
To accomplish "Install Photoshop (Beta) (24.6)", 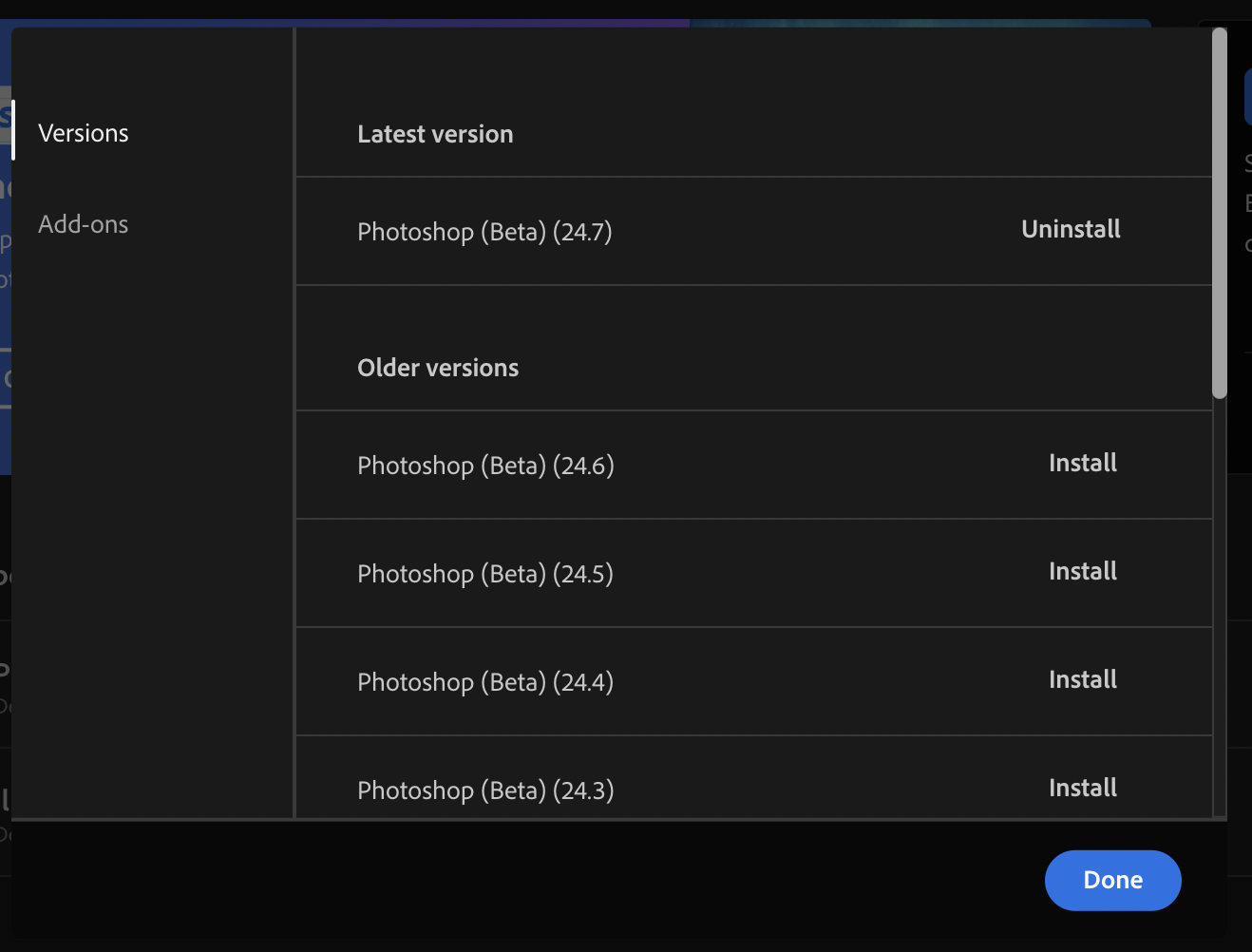I will pyautogui.click(x=1082, y=463).
